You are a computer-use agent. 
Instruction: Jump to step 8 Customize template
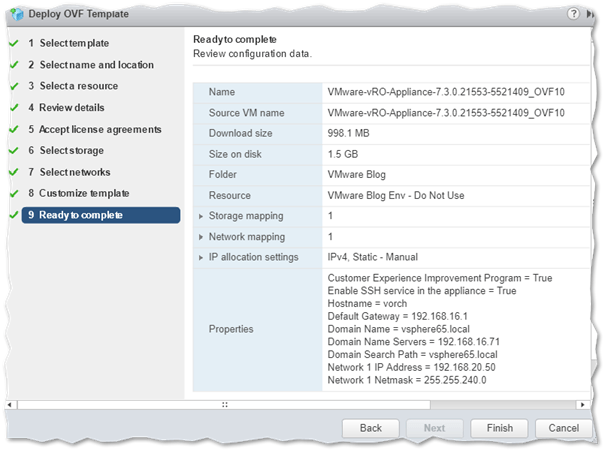tap(78, 193)
